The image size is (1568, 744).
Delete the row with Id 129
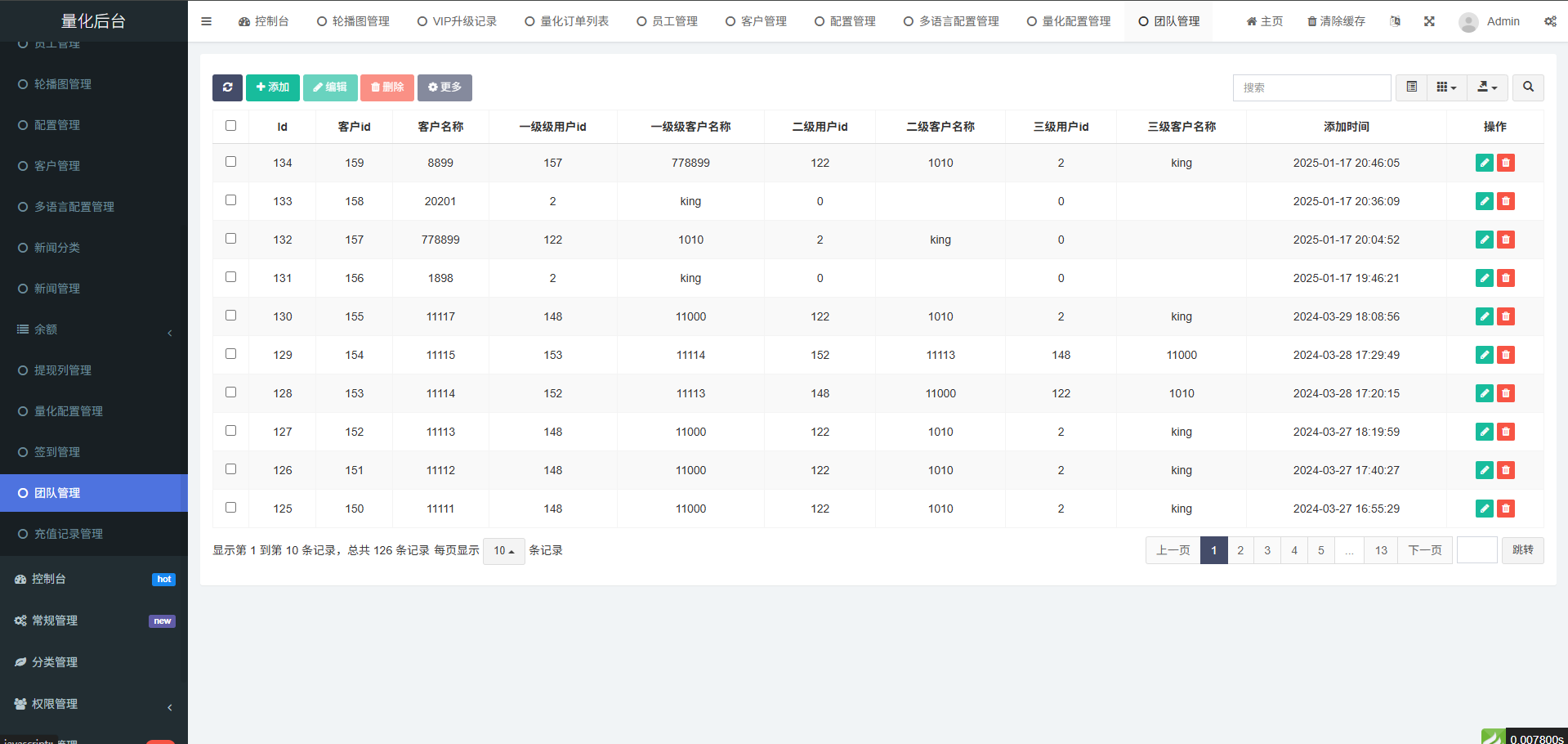[x=1506, y=355]
